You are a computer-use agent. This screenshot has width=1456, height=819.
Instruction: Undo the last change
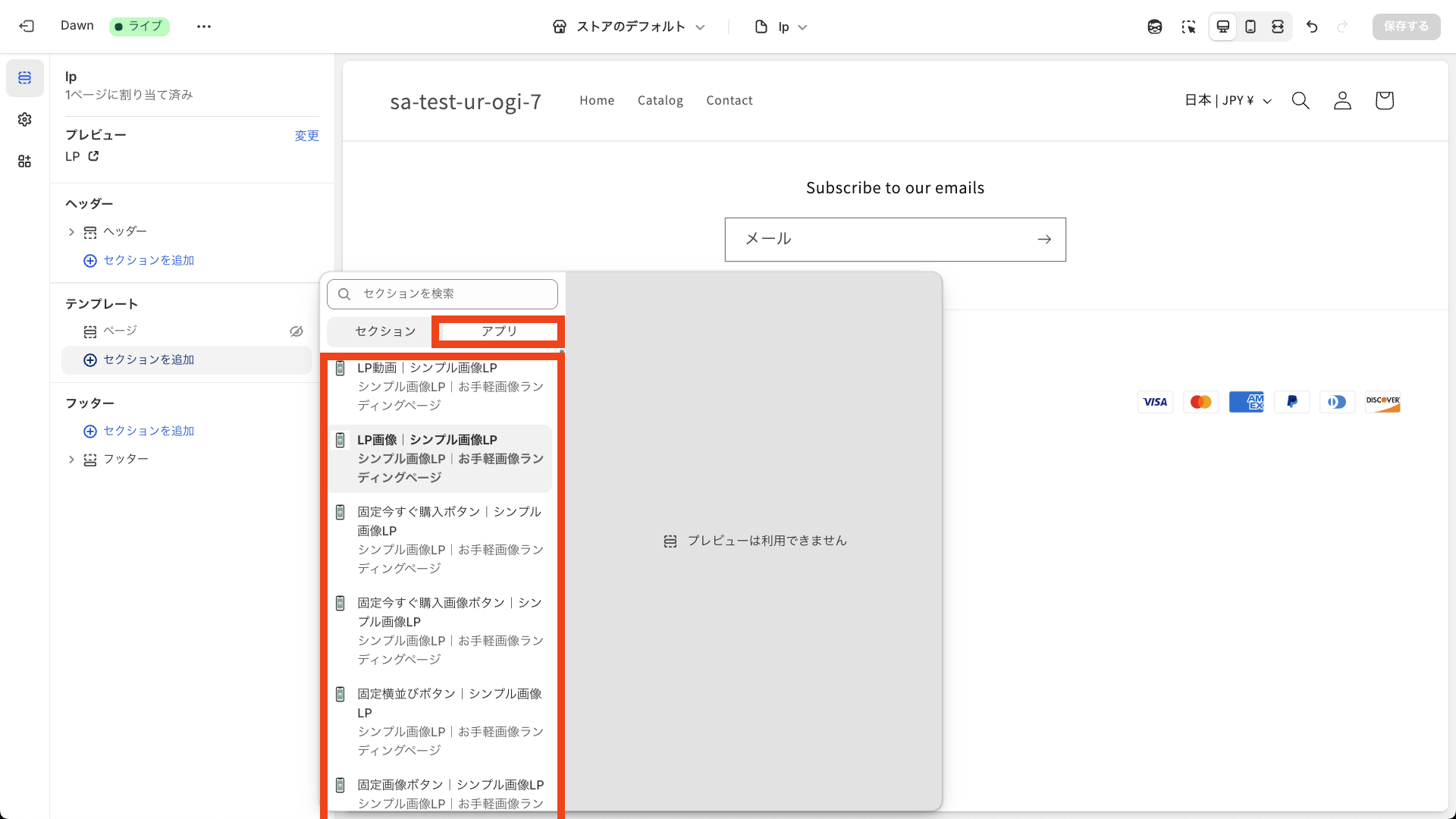pos(1312,27)
